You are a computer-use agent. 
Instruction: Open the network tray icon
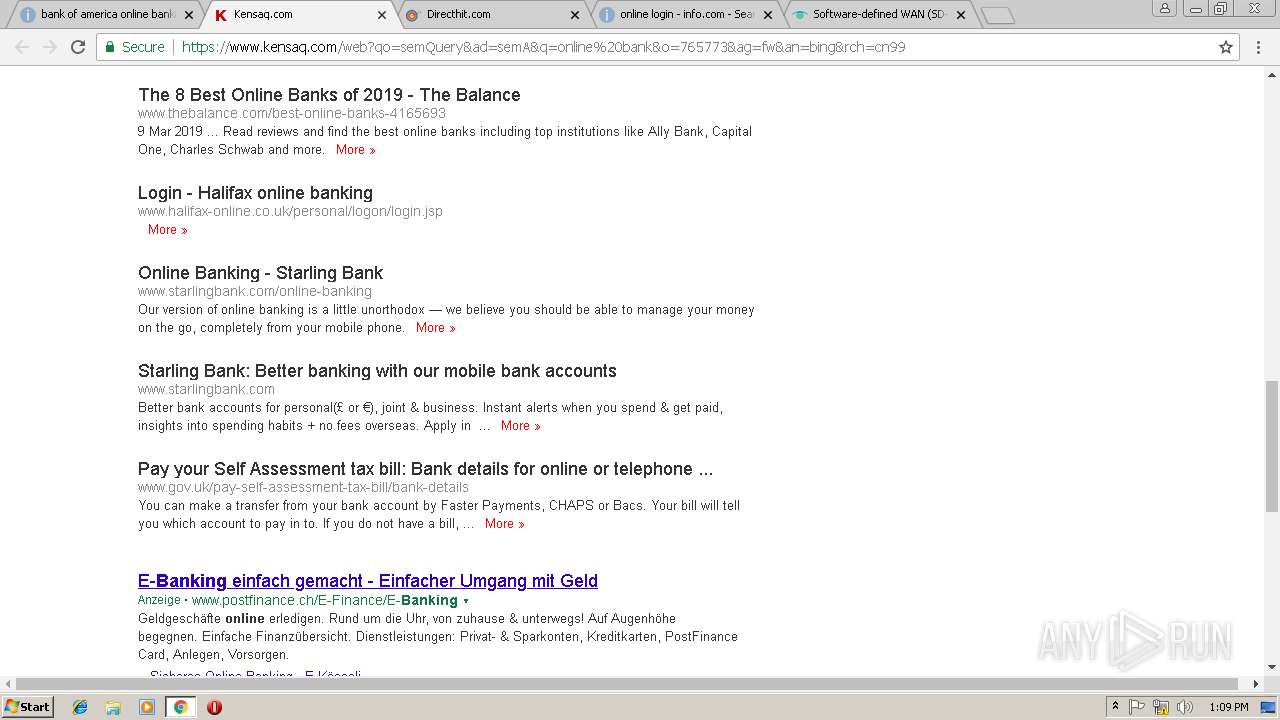click(x=1161, y=707)
